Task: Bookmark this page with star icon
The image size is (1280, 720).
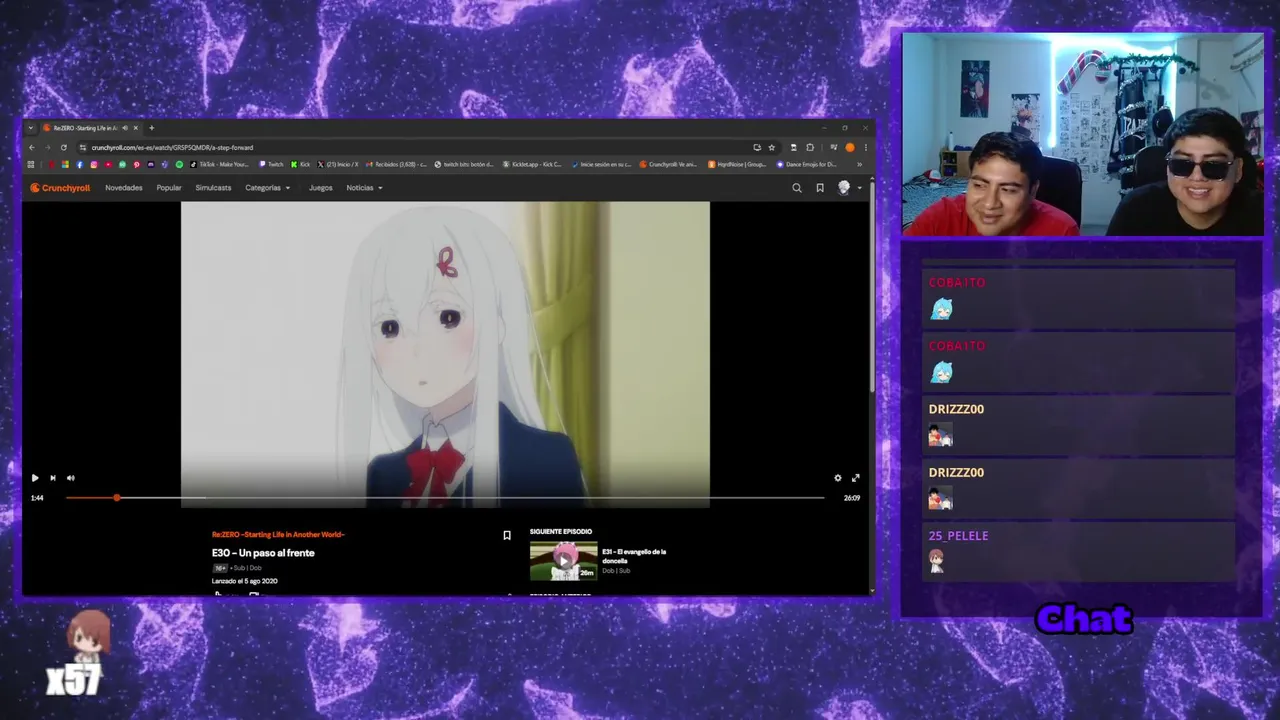Action: [x=771, y=147]
